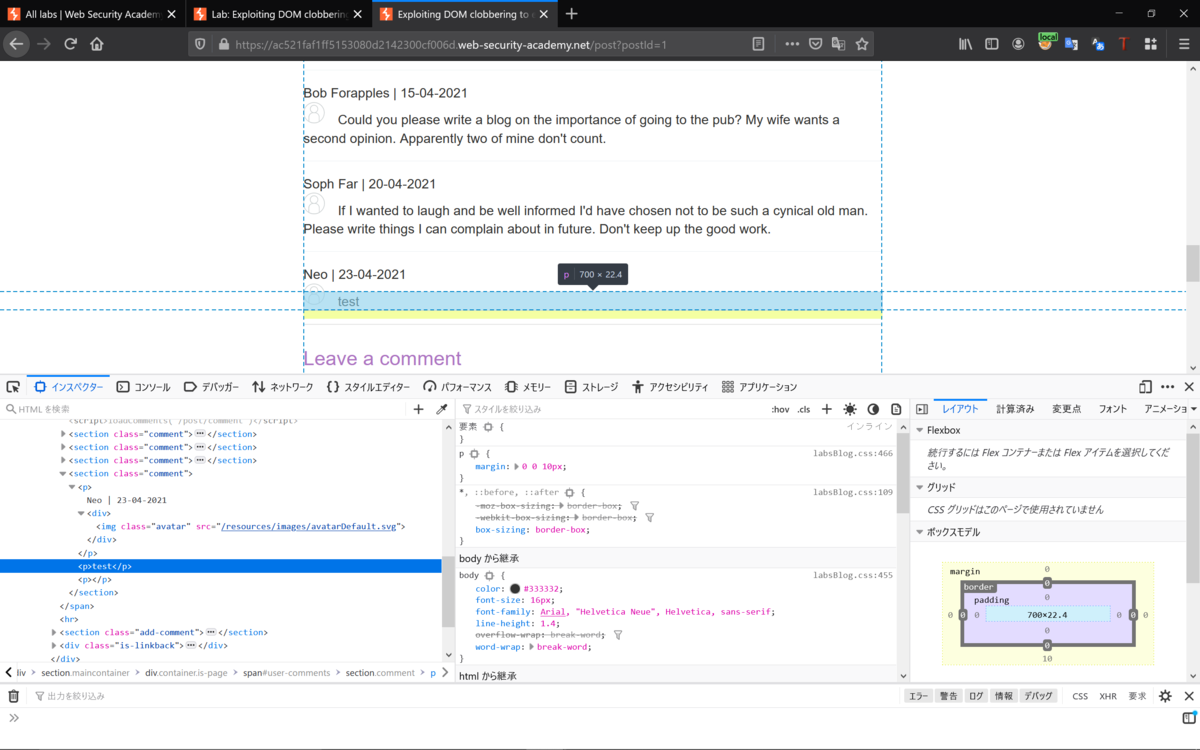Show the sidebars toolbar button
The image size is (1200, 750).
click(x=992, y=44)
